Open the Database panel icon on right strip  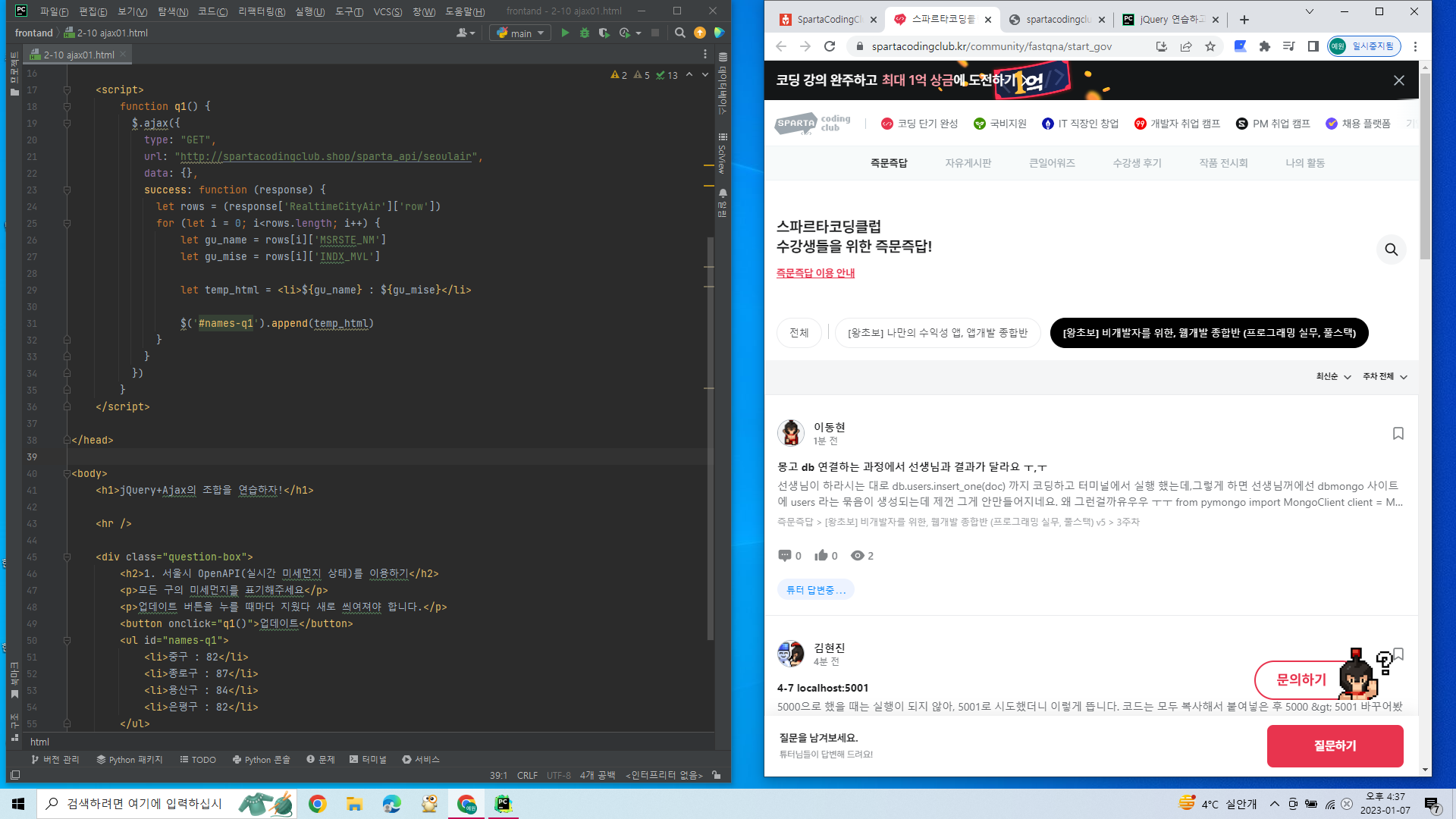click(723, 57)
